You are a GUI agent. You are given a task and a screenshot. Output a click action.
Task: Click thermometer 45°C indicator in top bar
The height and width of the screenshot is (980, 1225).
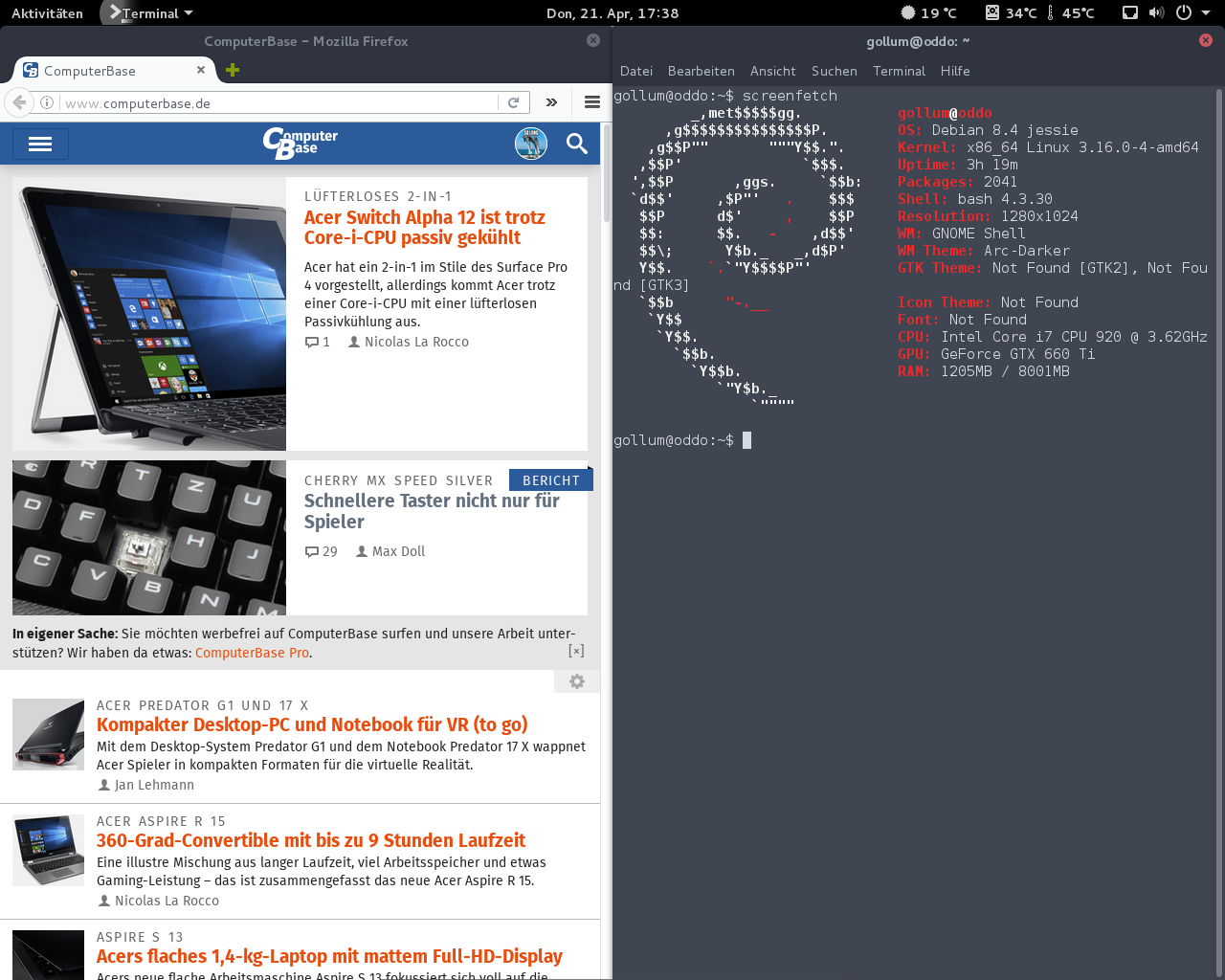click(x=1071, y=12)
